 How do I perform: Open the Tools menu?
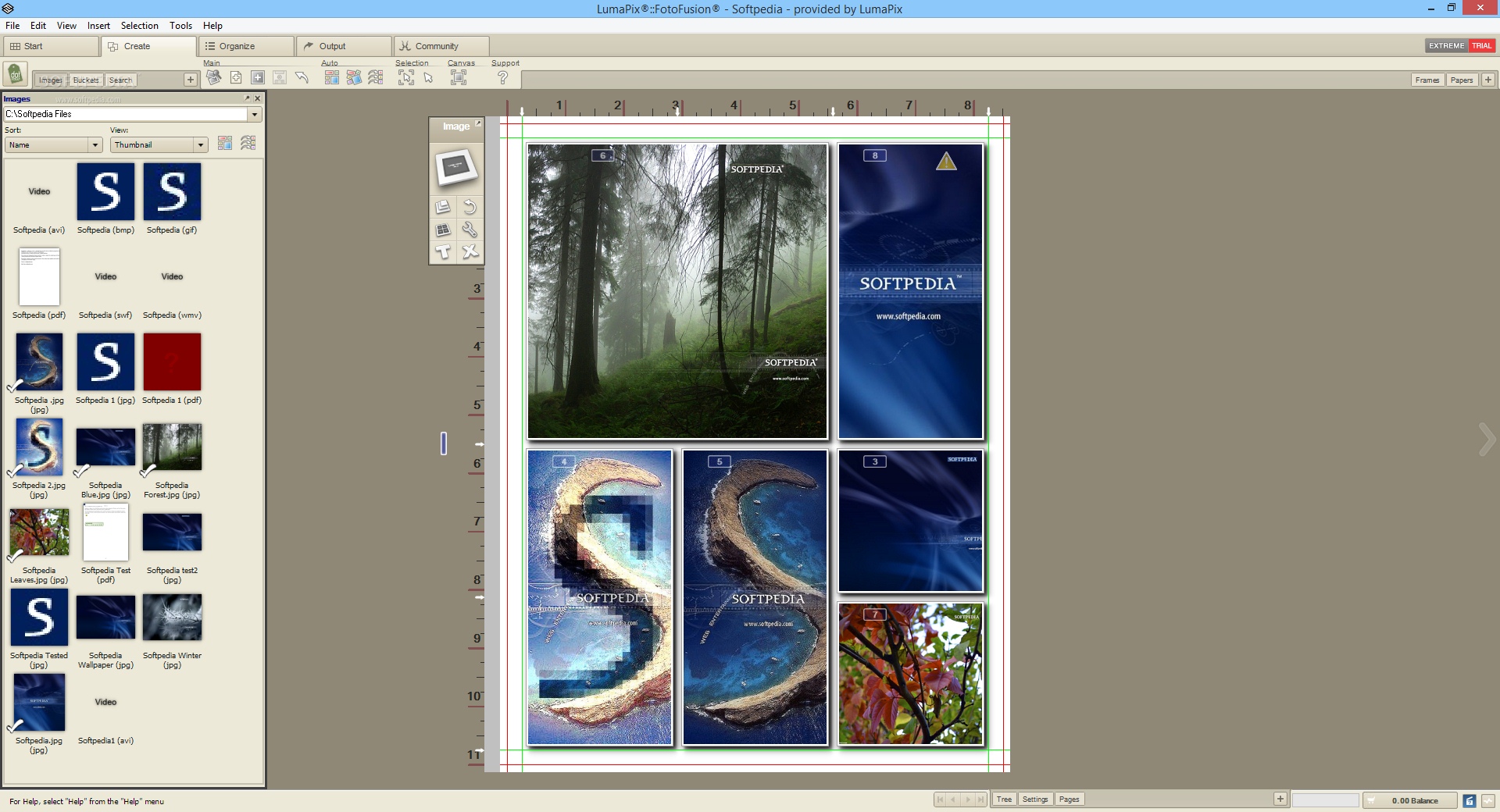180,26
